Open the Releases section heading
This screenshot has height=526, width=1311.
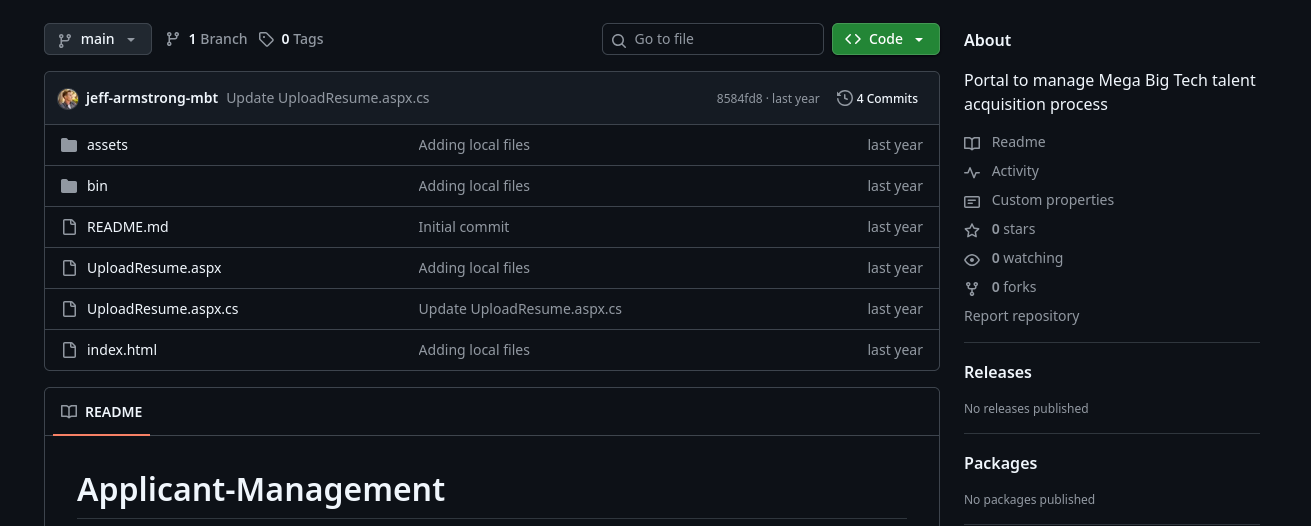[x=997, y=372]
